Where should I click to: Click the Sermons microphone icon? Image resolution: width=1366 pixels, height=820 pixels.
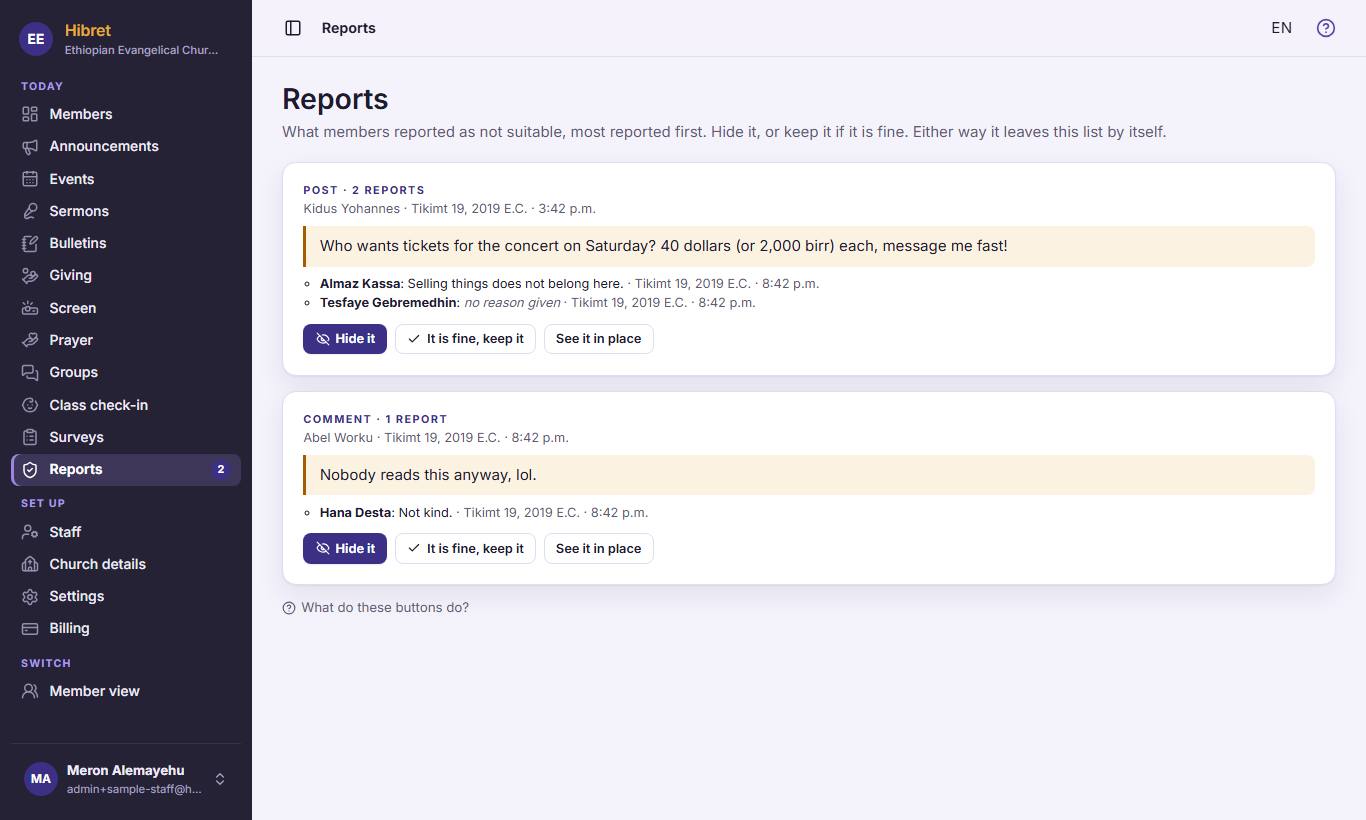(x=30, y=211)
